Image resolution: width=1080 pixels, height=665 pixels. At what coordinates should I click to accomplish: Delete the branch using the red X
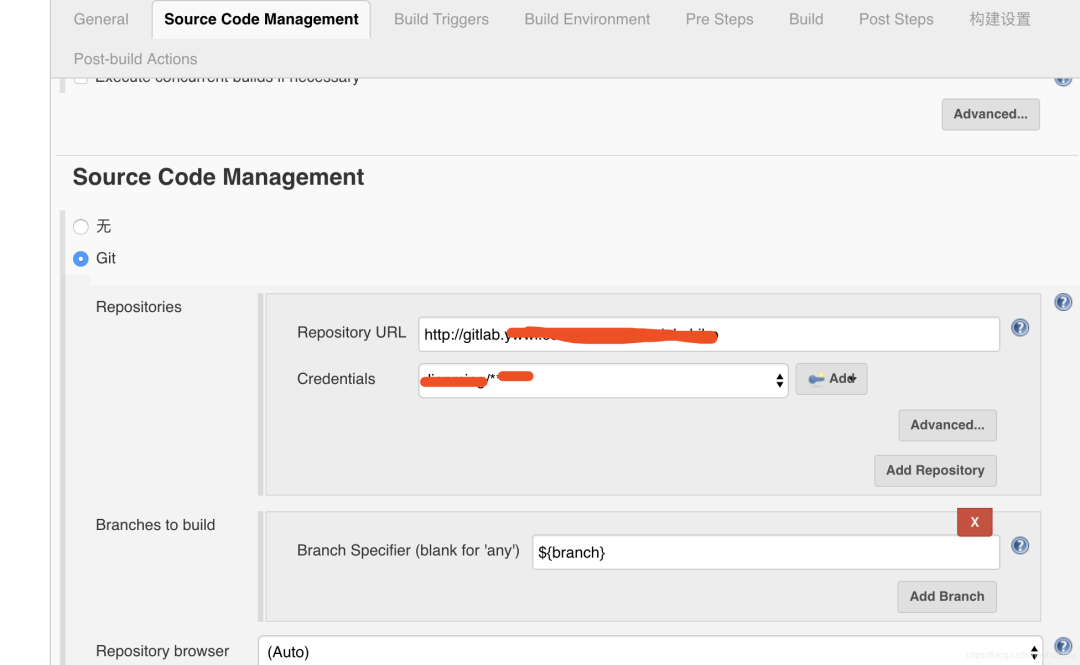coord(974,521)
